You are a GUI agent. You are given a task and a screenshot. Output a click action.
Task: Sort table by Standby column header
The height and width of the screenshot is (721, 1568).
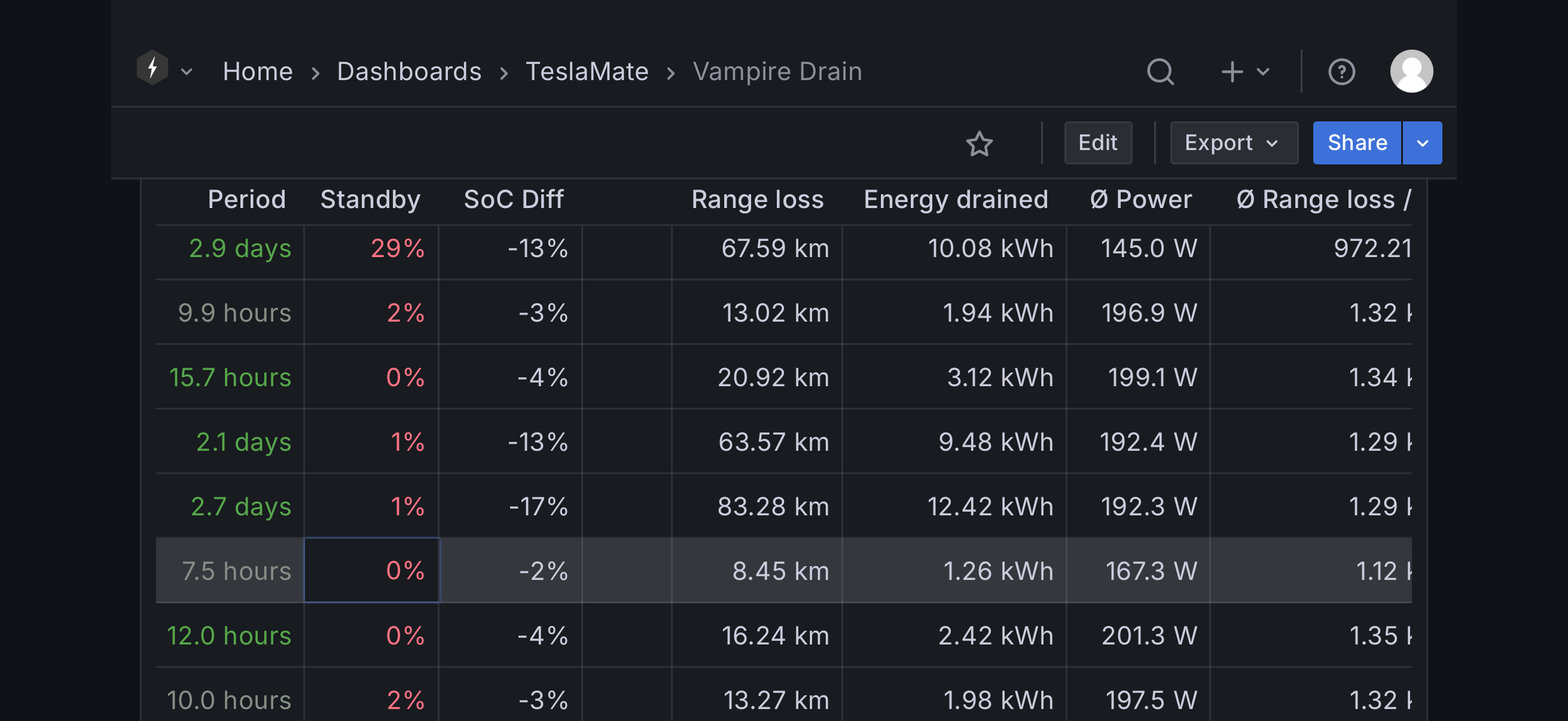tap(370, 200)
